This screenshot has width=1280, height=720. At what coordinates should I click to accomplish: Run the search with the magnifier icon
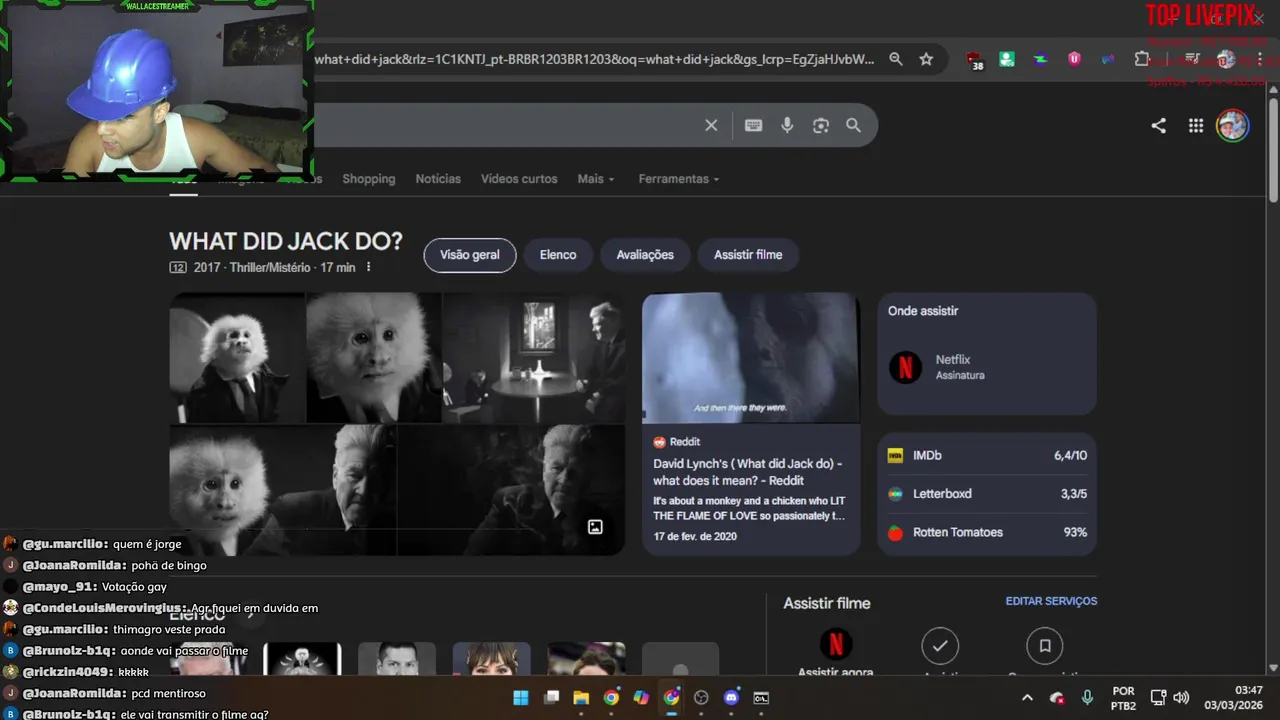853,125
